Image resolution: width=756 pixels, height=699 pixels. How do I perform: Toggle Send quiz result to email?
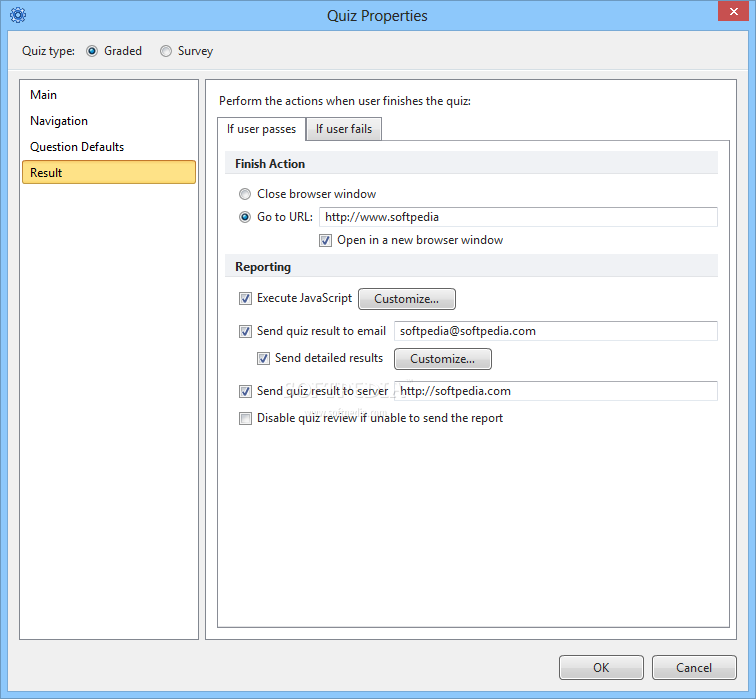click(x=245, y=331)
